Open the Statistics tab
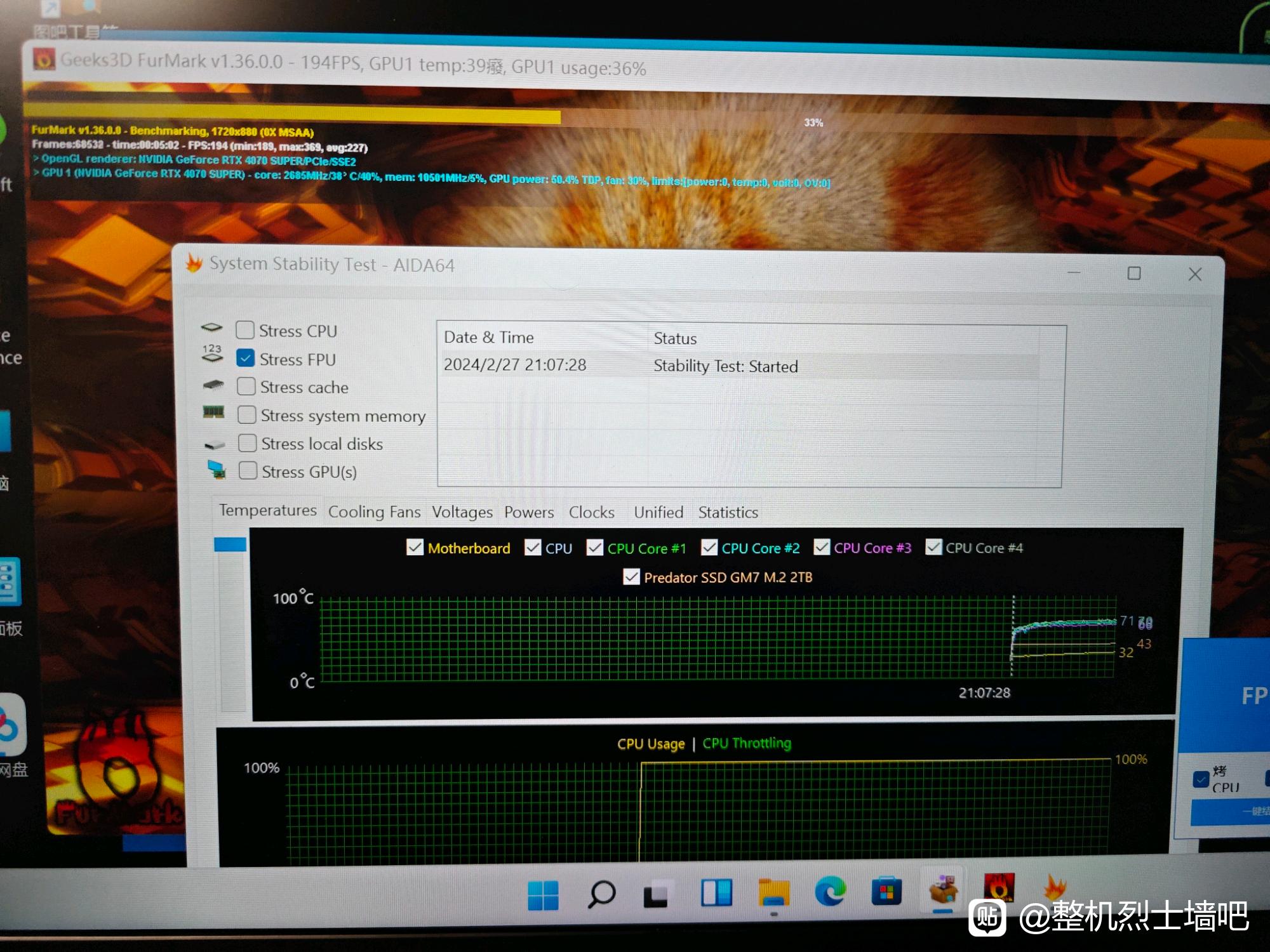1270x952 pixels. [x=728, y=512]
